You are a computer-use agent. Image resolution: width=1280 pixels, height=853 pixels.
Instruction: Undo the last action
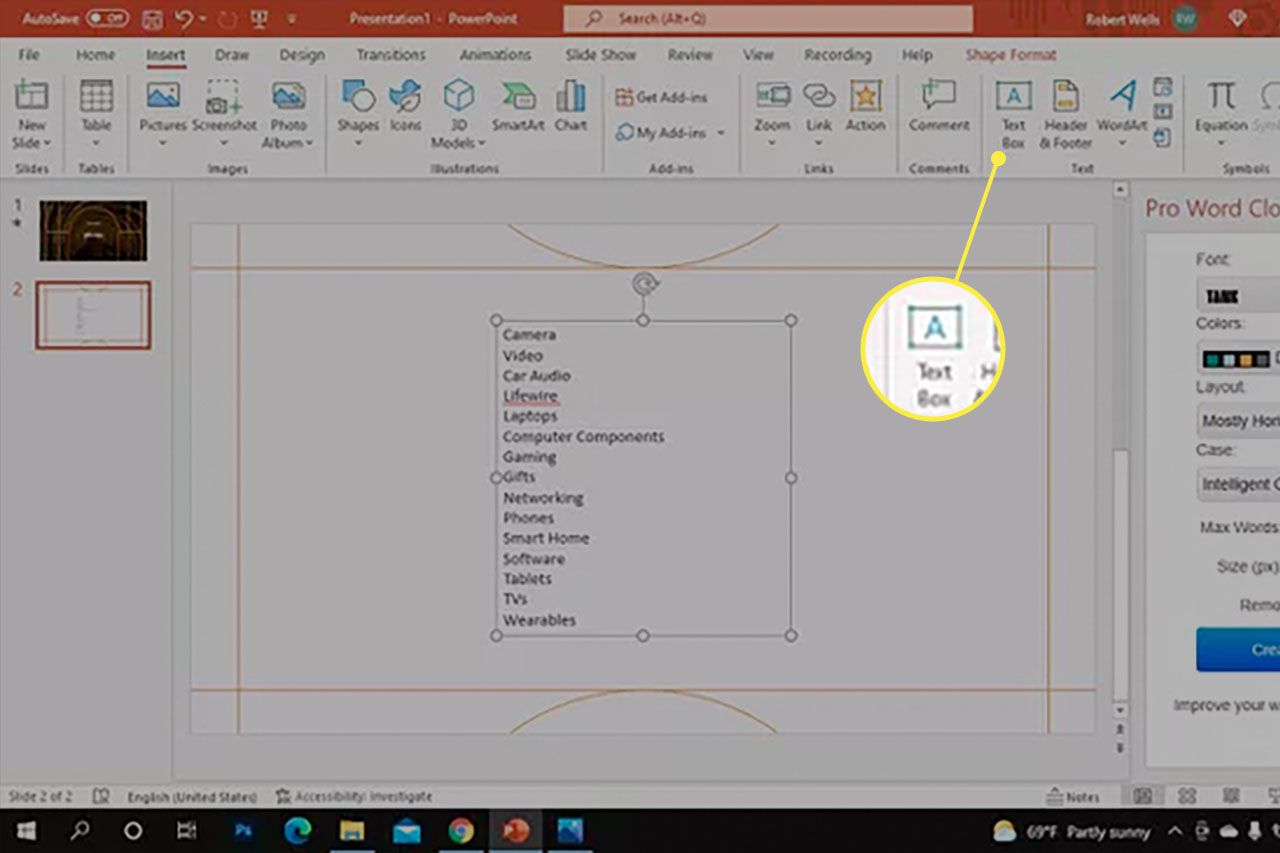click(183, 19)
